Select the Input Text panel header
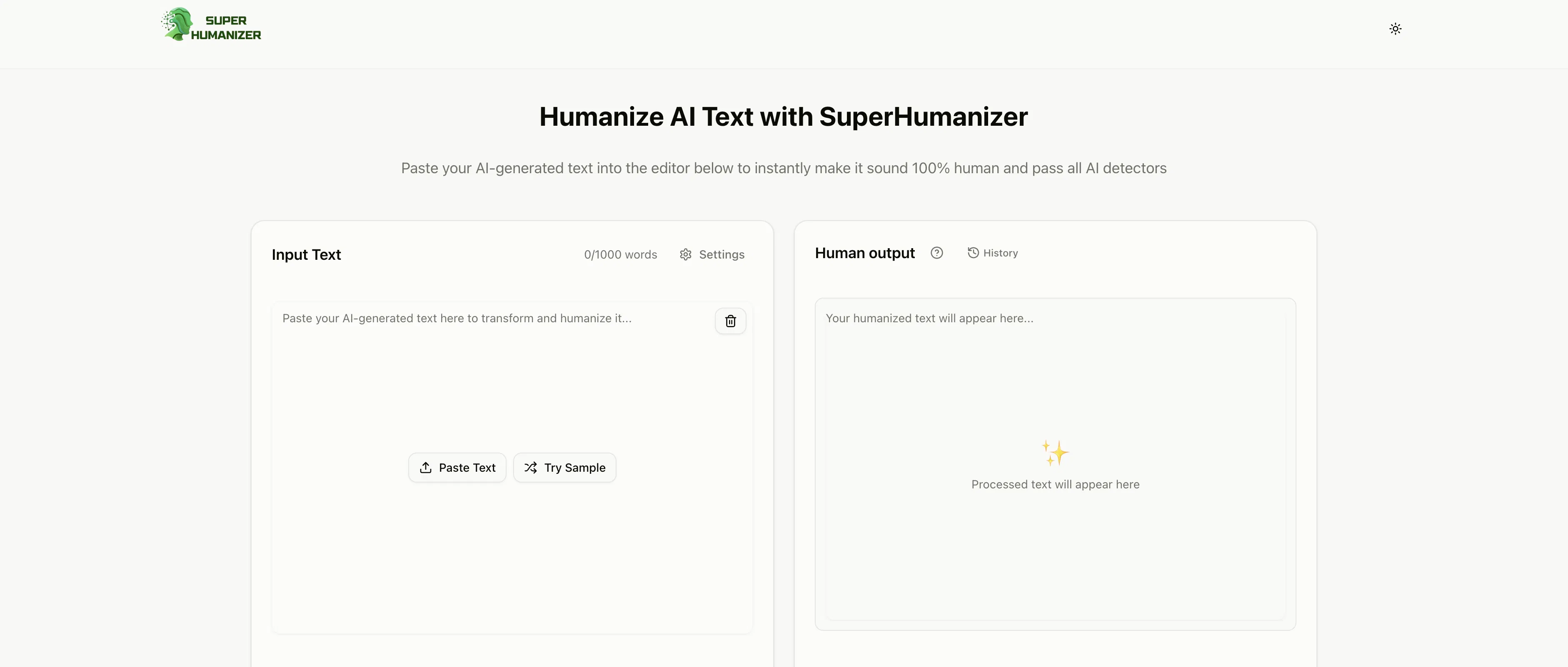The width and height of the screenshot is (1568, 667). click(x=306, y=254)
